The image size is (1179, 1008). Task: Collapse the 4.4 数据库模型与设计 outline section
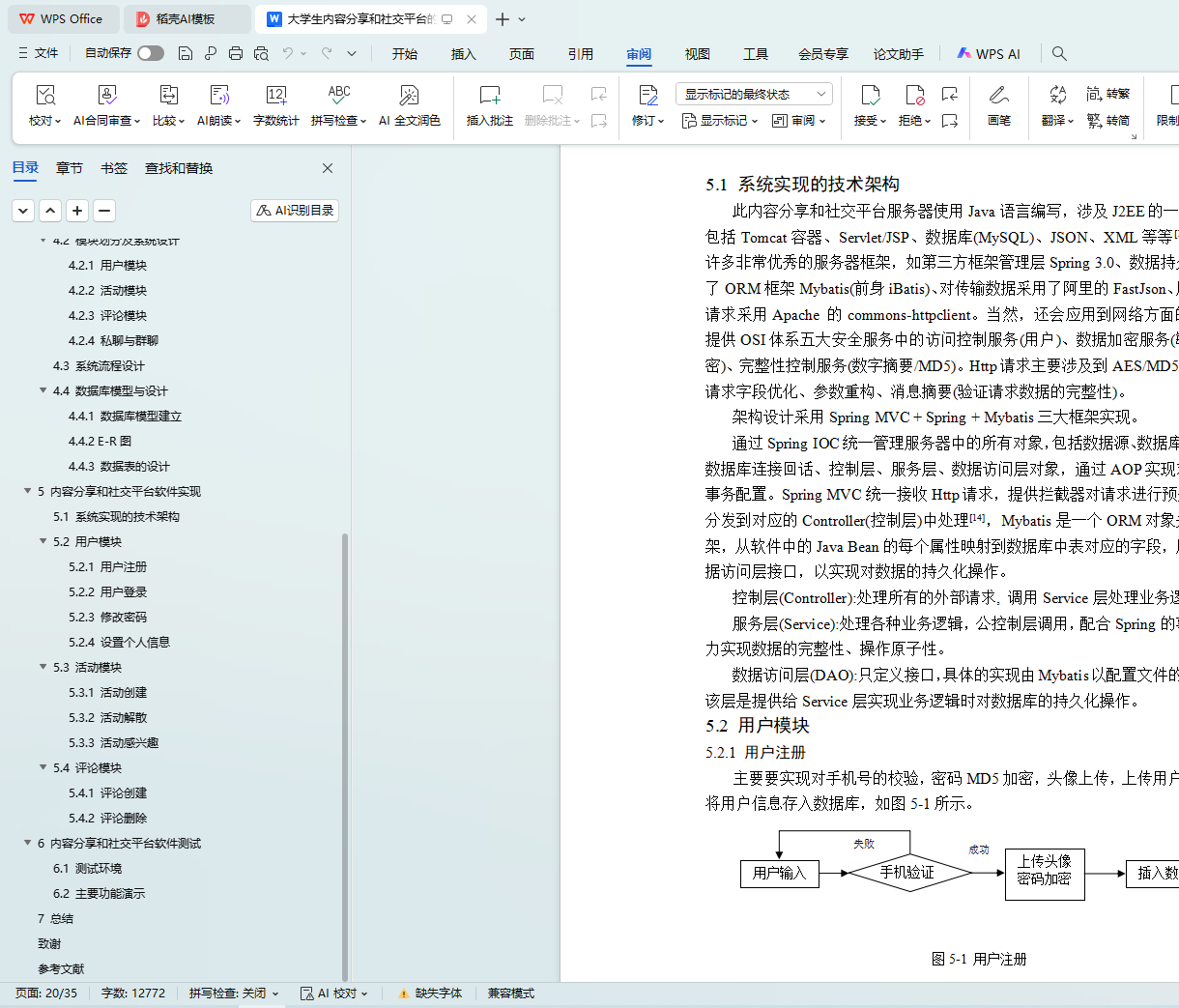click(43, 390)
